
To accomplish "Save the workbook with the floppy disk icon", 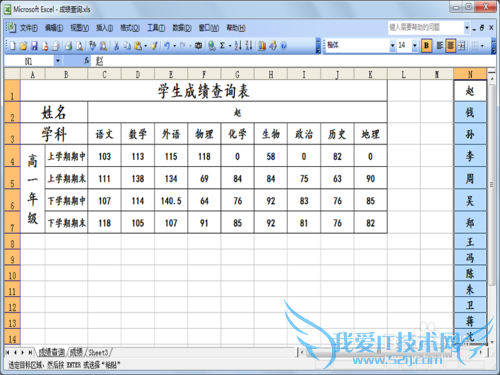I will [34, 46].
